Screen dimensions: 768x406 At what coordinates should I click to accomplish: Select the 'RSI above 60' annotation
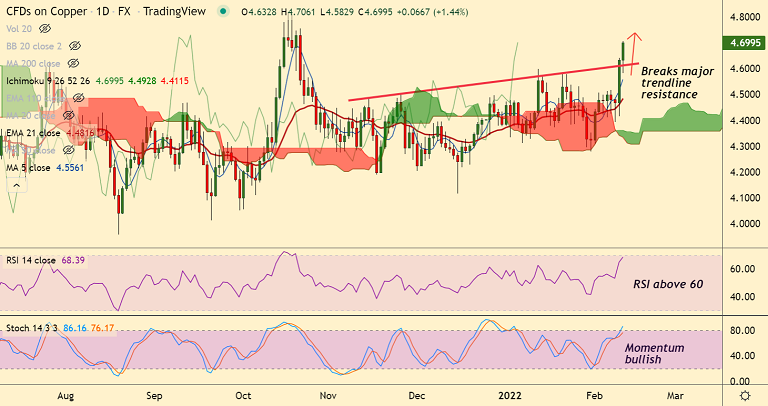pos(668,284)
